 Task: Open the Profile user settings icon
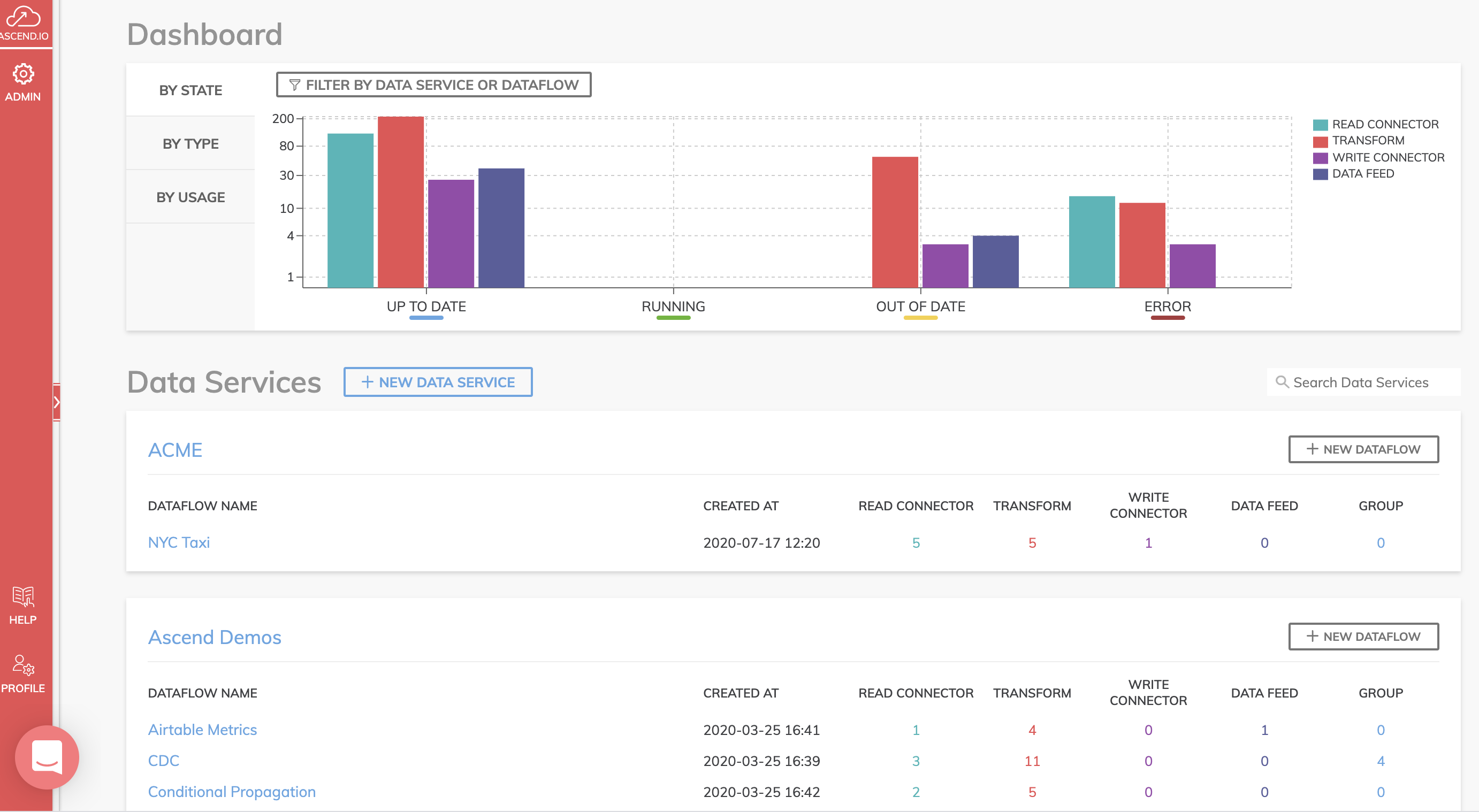[x=23, y=673]
